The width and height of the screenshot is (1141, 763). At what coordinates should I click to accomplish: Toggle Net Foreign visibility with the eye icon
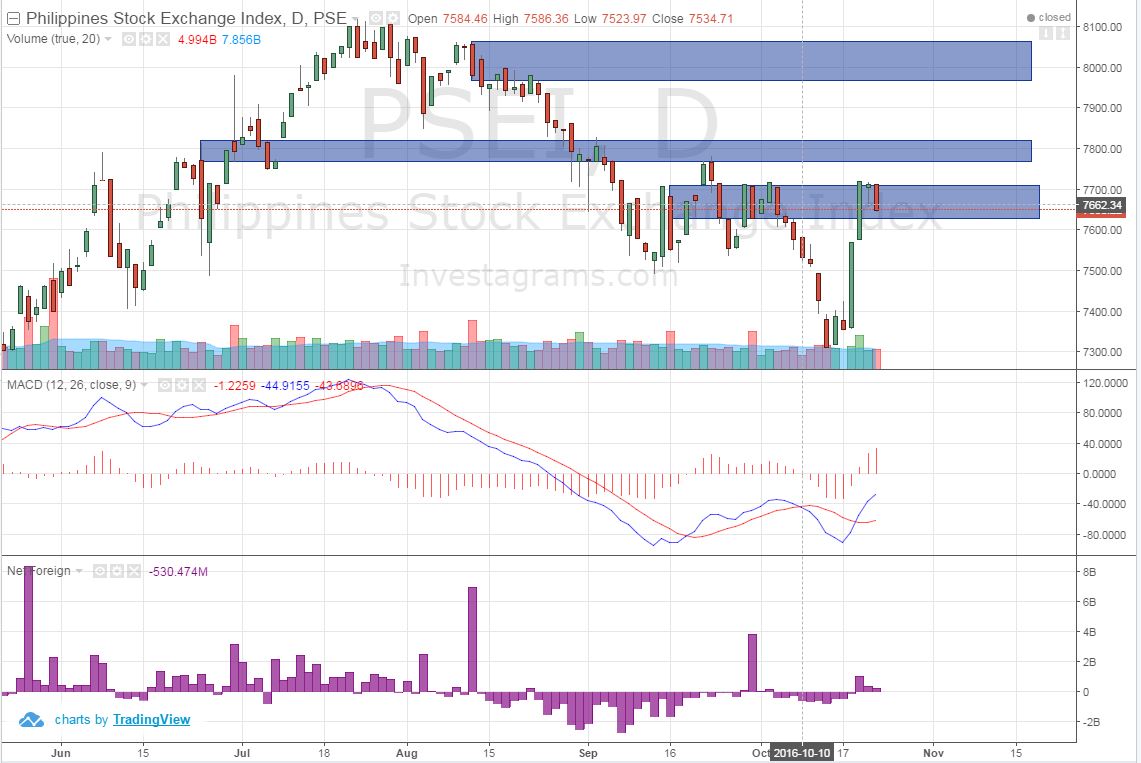click(x=100, y=571)
